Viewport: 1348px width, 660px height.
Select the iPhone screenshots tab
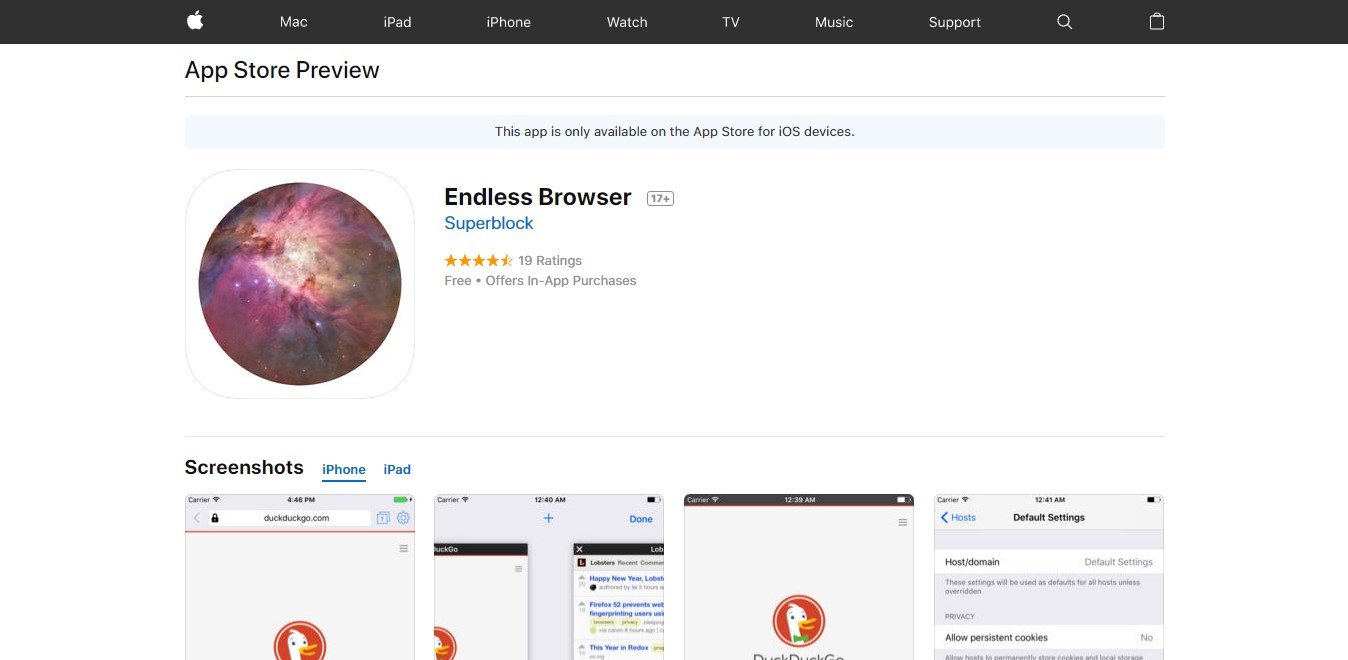pyautogui.click(x=344, y=470)
